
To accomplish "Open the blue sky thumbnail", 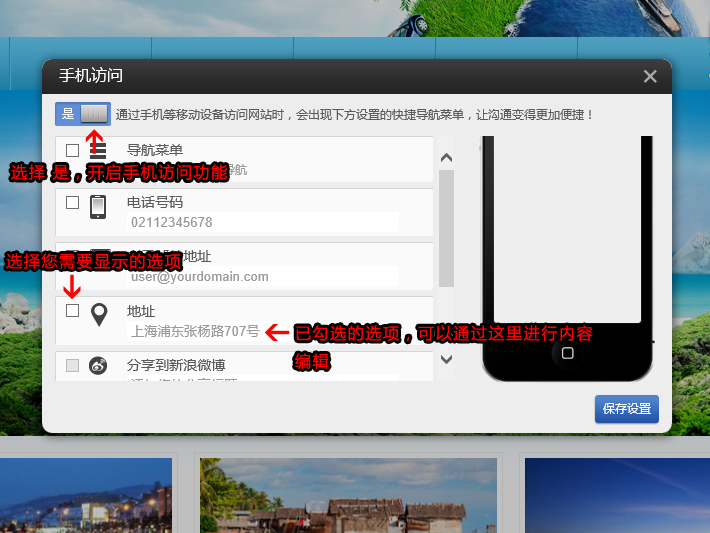I will (x=617, y=495).
